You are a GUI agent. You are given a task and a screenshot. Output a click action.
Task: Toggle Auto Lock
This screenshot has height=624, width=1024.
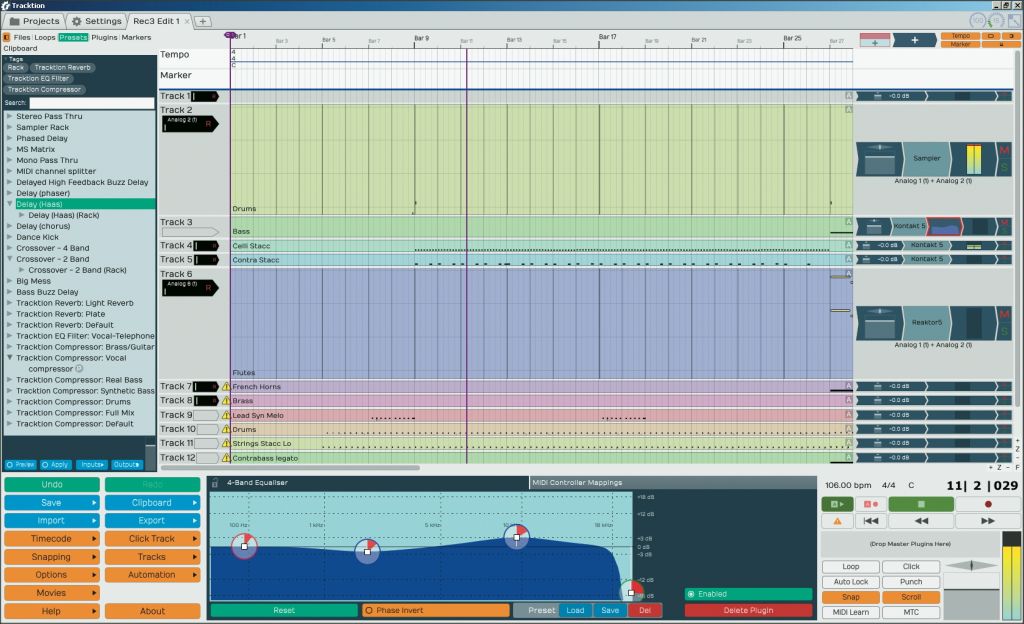tap(850, 582)
